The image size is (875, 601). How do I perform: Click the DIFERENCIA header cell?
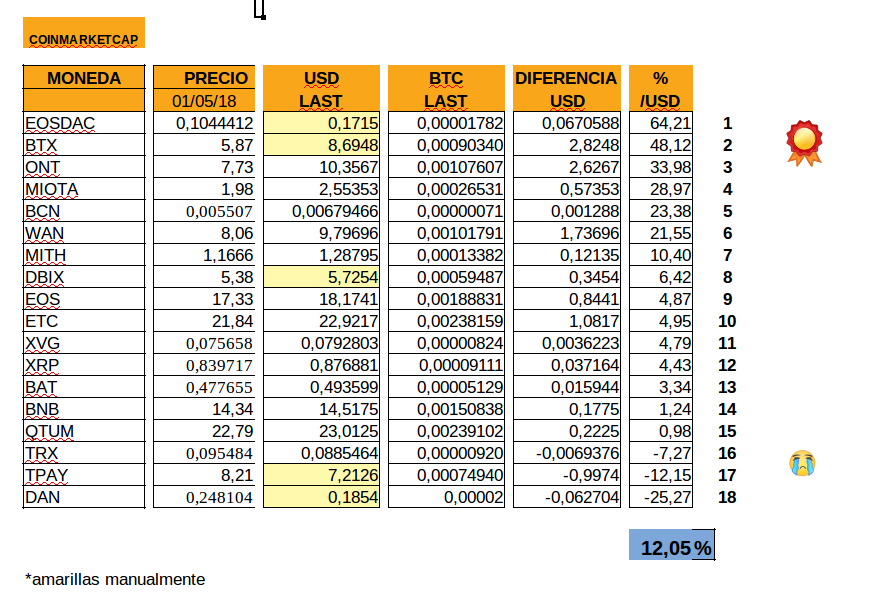566,78
